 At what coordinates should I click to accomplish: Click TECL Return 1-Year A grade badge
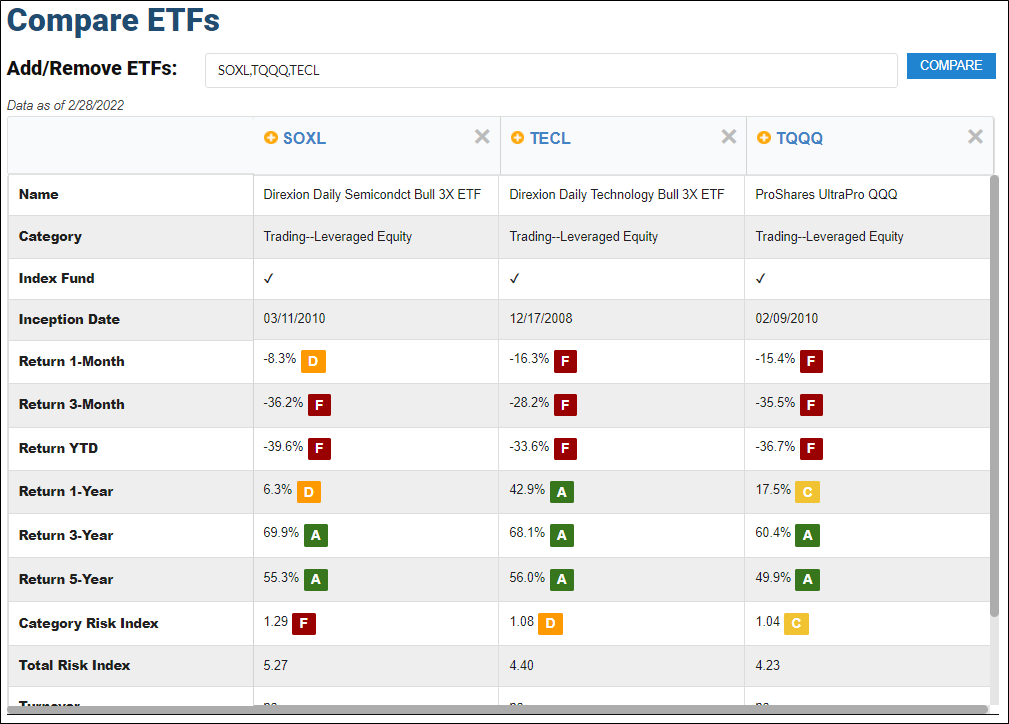(x=562, y=492)
